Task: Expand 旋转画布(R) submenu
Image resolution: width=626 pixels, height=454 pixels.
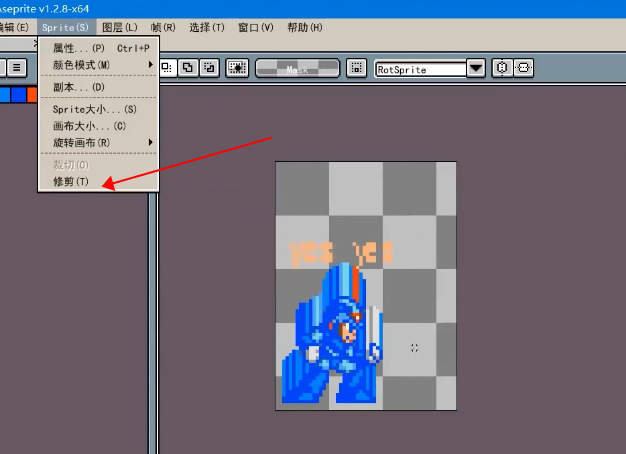Action: [x=99, y=143]
